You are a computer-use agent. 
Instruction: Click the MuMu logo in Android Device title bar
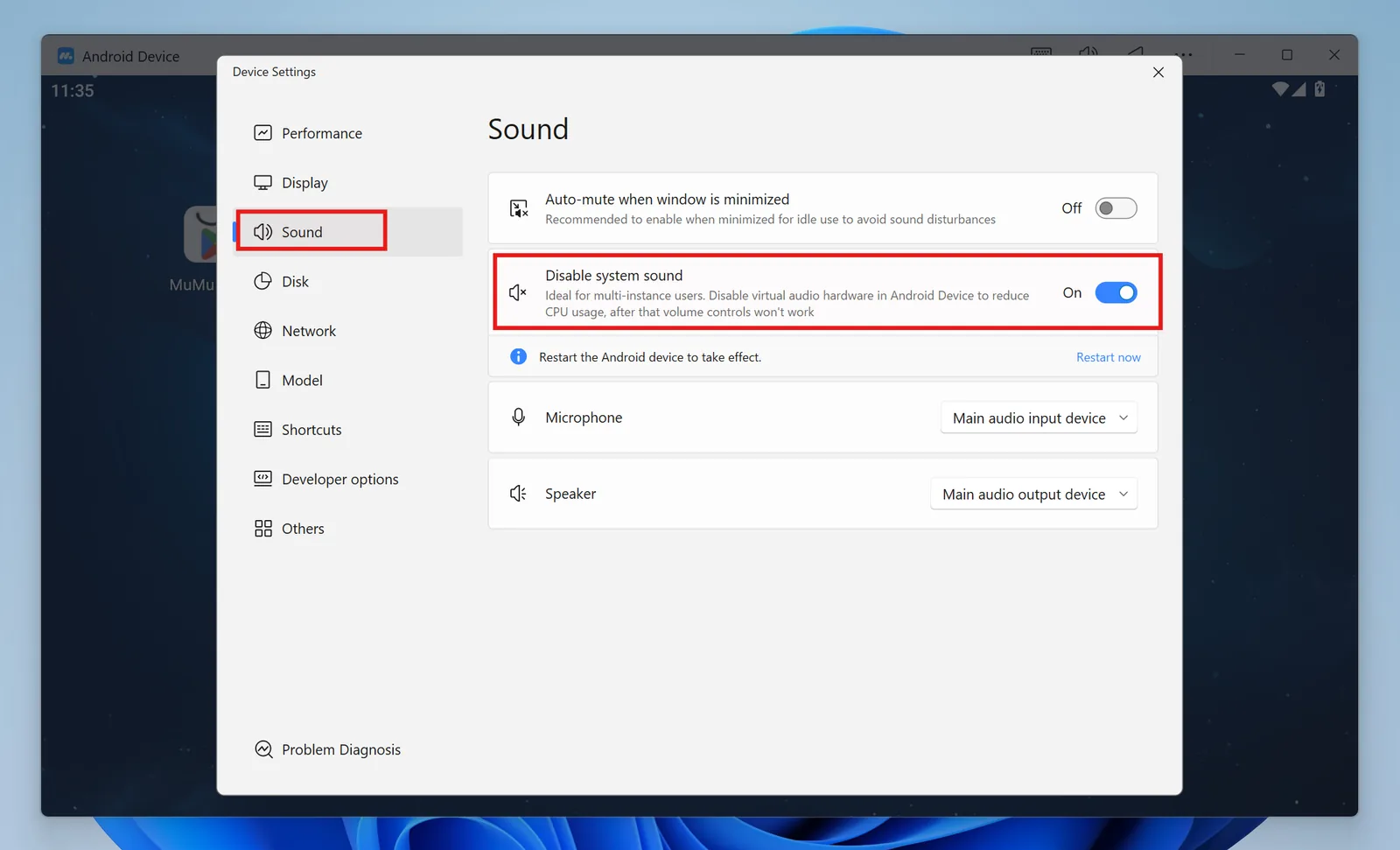tap(66, 56)
